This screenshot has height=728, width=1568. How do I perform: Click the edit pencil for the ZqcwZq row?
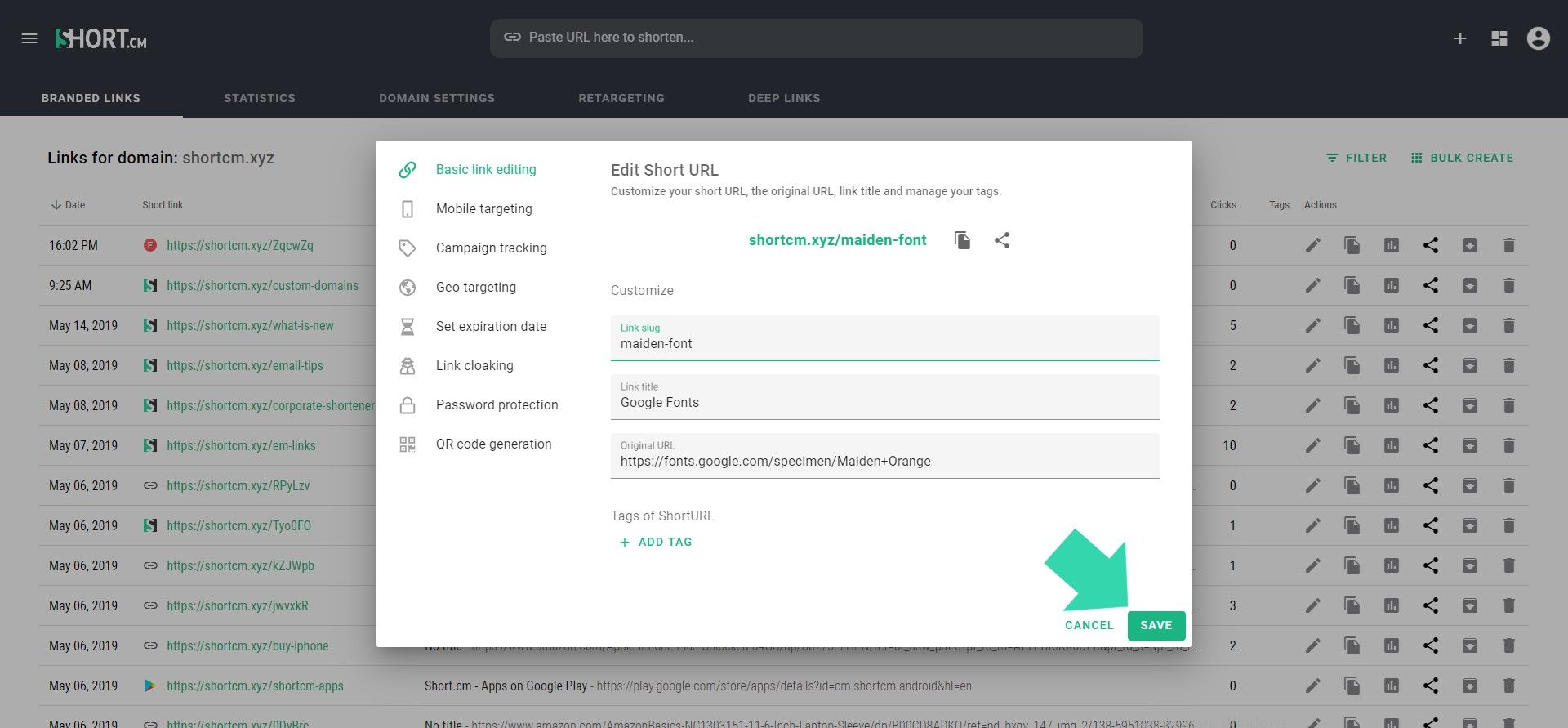[1313, 245]
